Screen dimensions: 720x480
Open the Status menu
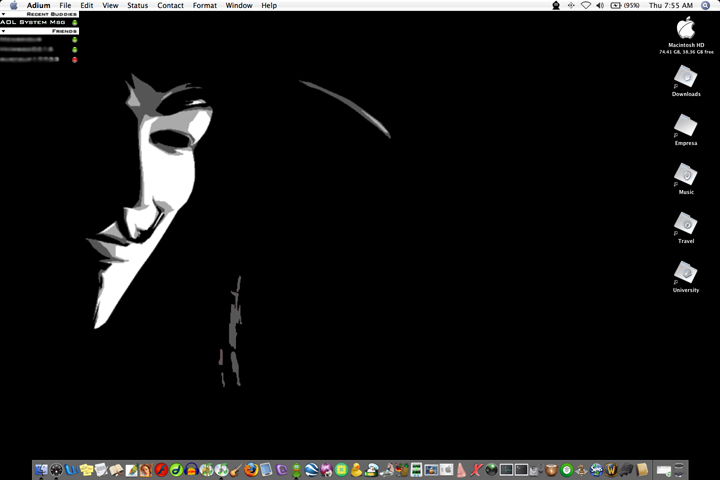click(138, 6)
